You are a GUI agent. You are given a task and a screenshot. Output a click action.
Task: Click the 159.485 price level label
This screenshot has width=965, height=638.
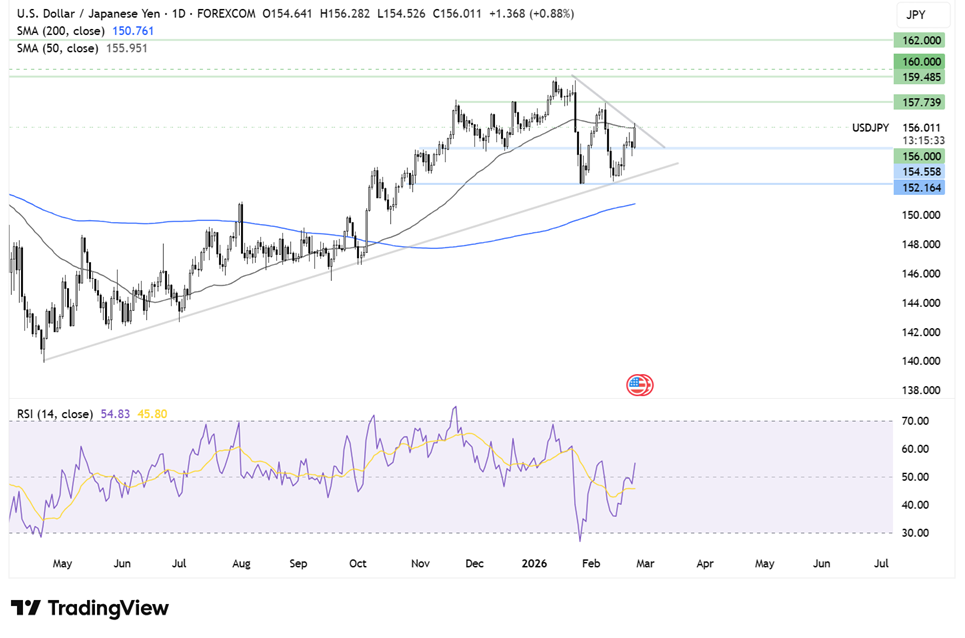919,77
